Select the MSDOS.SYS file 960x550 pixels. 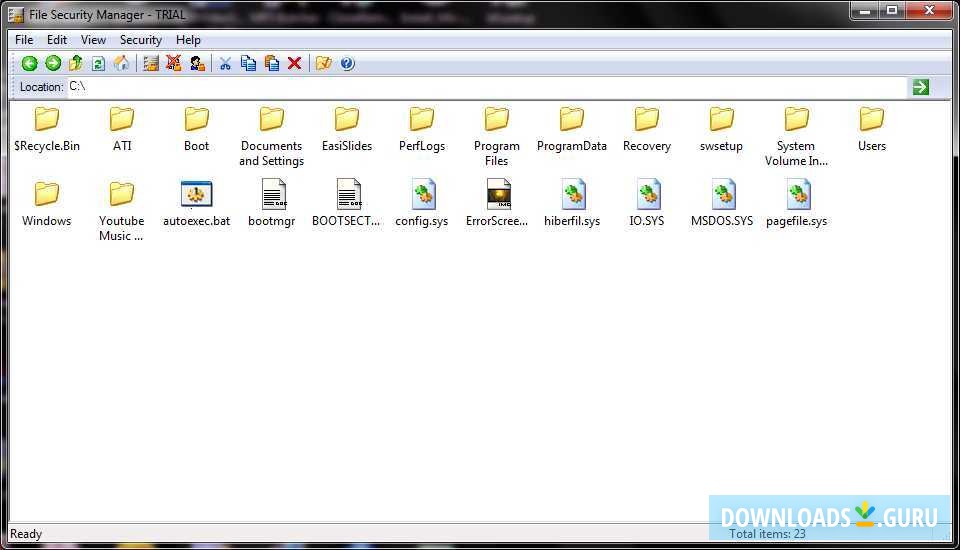tap(722, 204)
